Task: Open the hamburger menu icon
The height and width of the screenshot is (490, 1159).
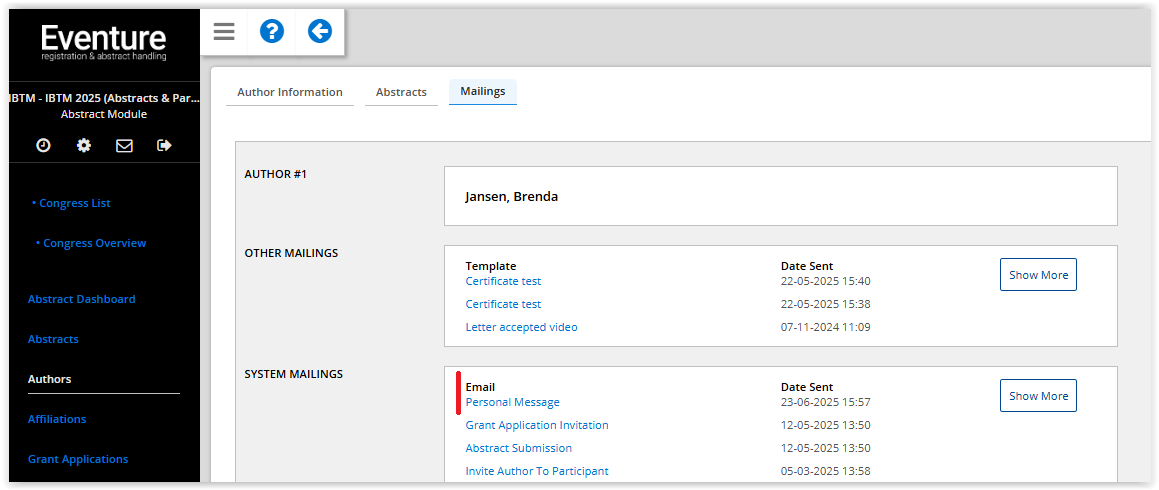Action: point(224,32)
